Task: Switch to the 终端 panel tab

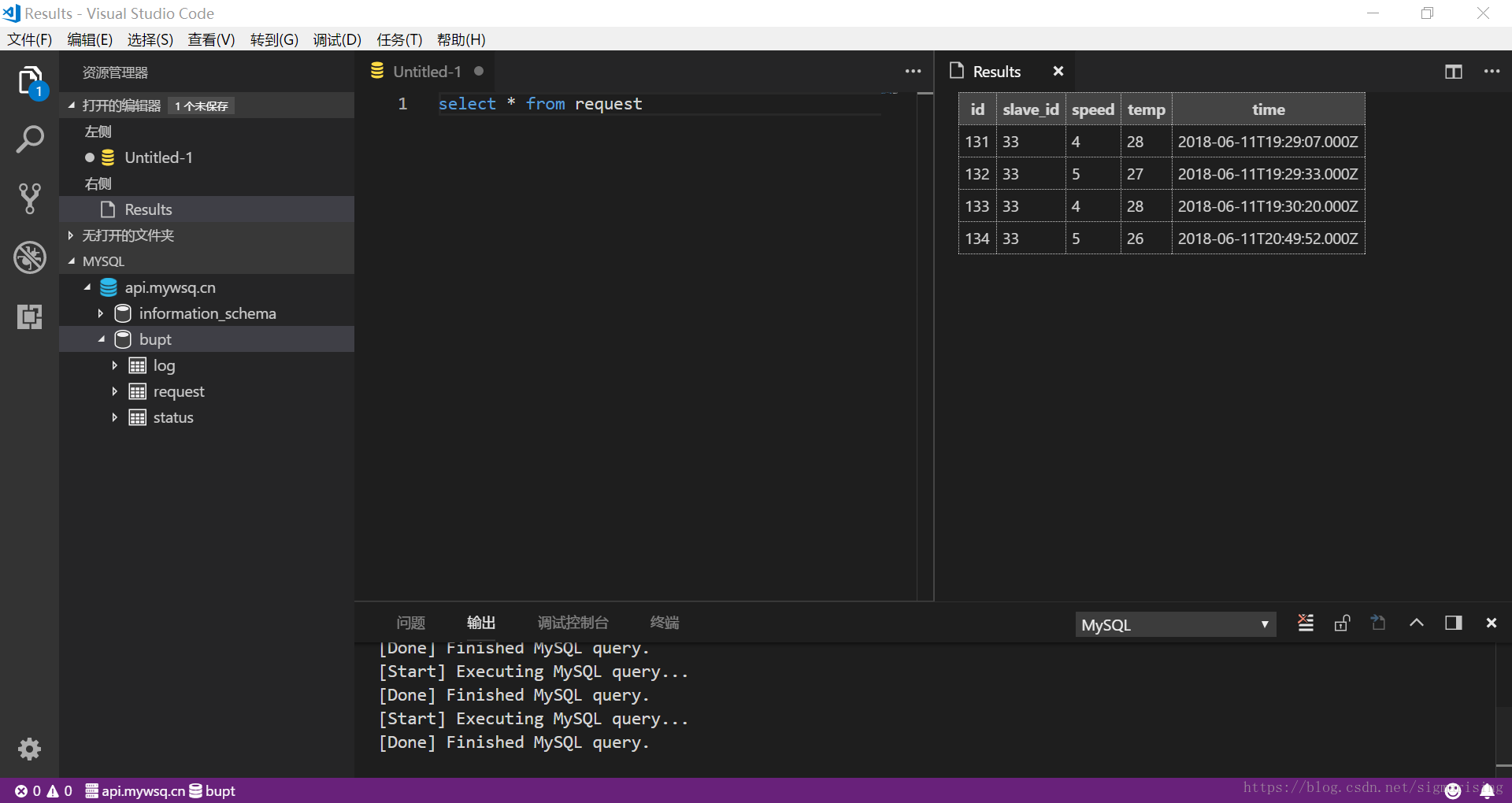Action: 664,623
